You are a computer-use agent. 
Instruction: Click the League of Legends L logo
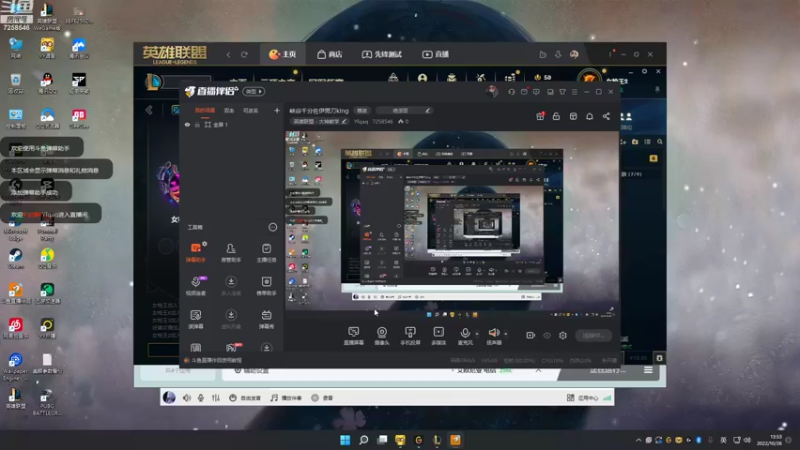153,82
